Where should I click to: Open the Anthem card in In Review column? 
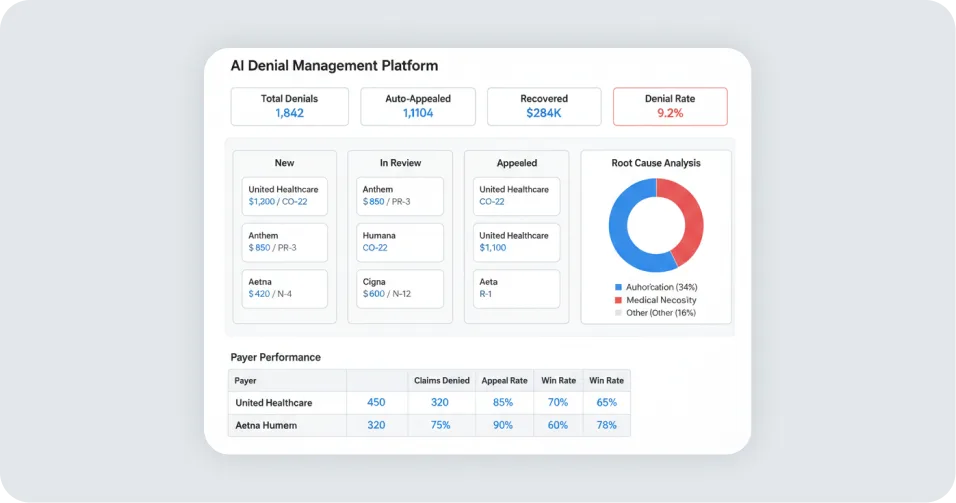(400, 196)
